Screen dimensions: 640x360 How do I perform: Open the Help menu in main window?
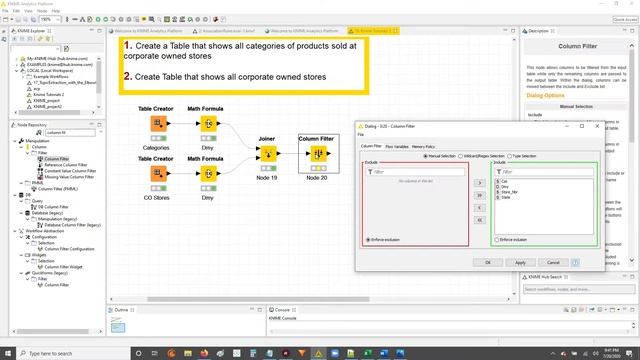[56, 11]
